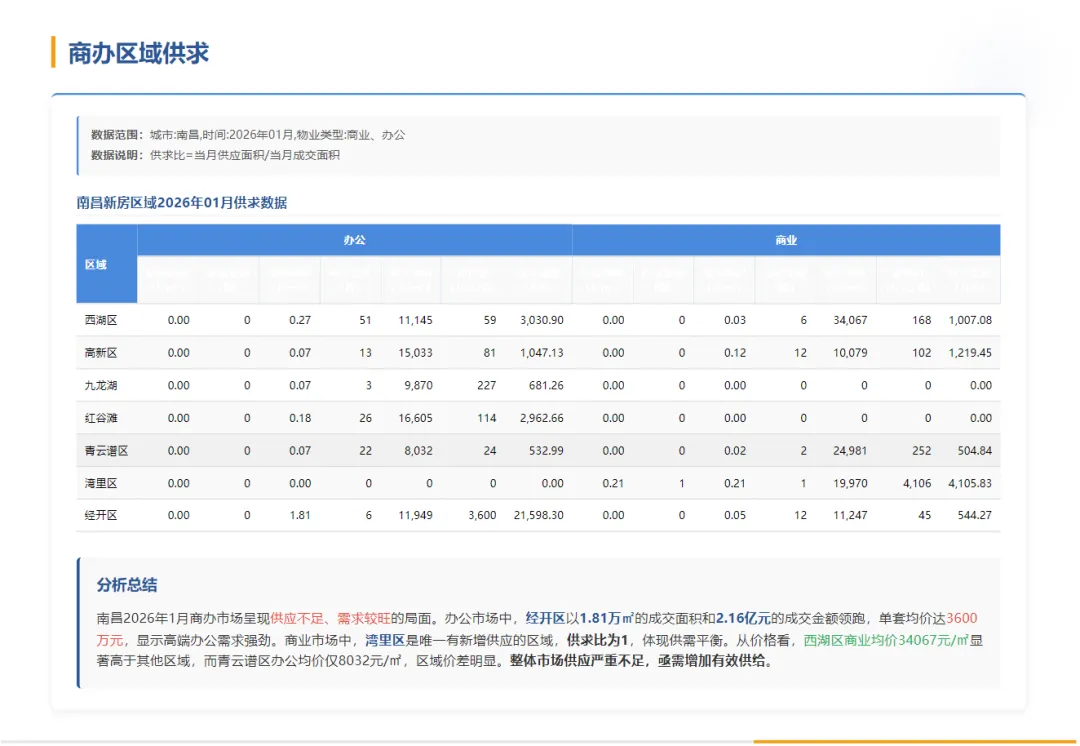Click the 2,962.66 cell in 红谷滩 row
The image size is (1080, 746).
click(x=541, y=418)
